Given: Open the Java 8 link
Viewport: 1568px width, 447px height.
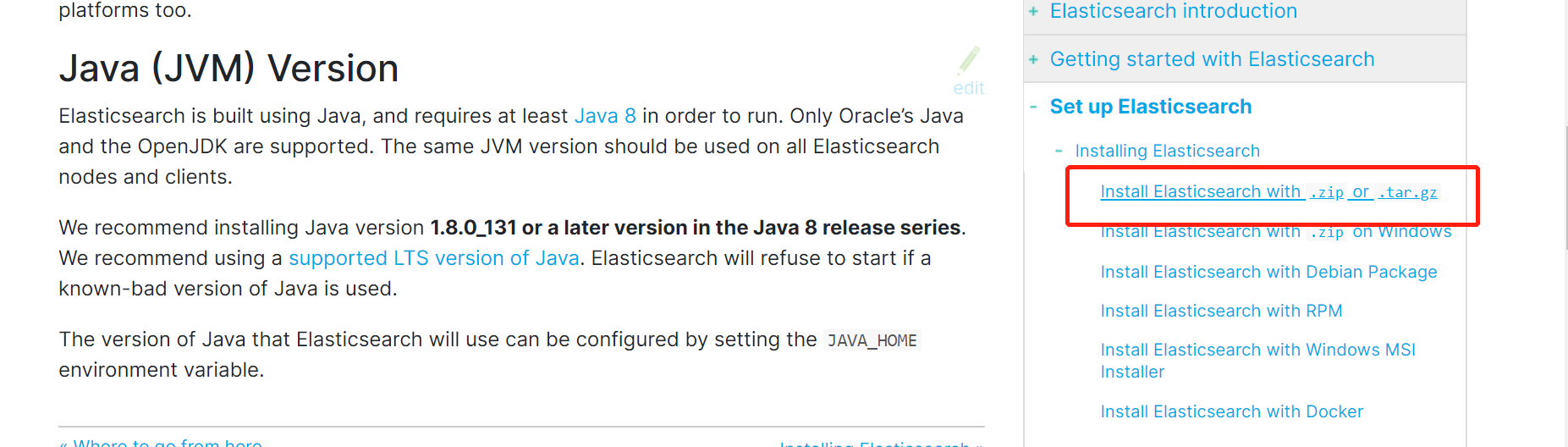Looking at the screenshot, I should pyautogui.click(x=605, y=116).
